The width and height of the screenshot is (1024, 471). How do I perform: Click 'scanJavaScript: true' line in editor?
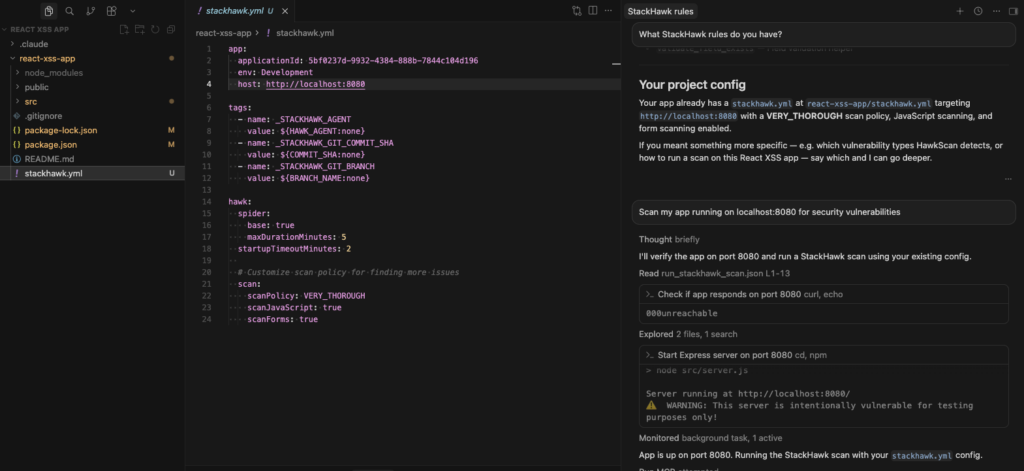click(x=294, y=308)
